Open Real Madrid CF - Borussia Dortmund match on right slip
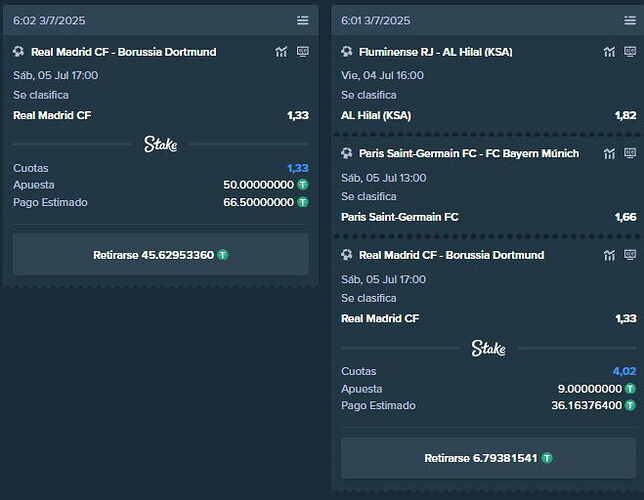The height and width of the screenshot is (500, 644). click(x=451, y=255)
